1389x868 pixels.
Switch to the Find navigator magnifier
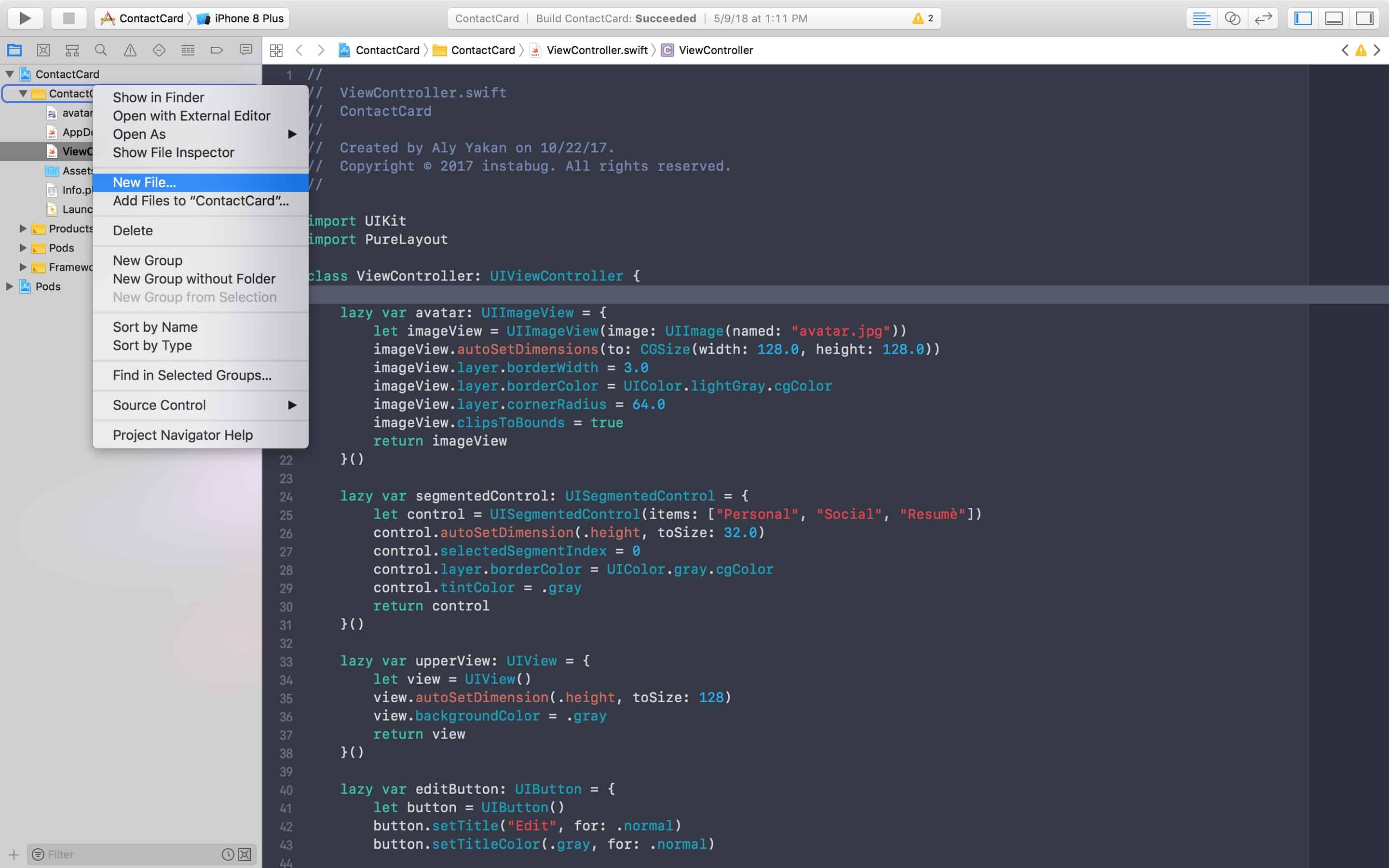click(101, 50)
